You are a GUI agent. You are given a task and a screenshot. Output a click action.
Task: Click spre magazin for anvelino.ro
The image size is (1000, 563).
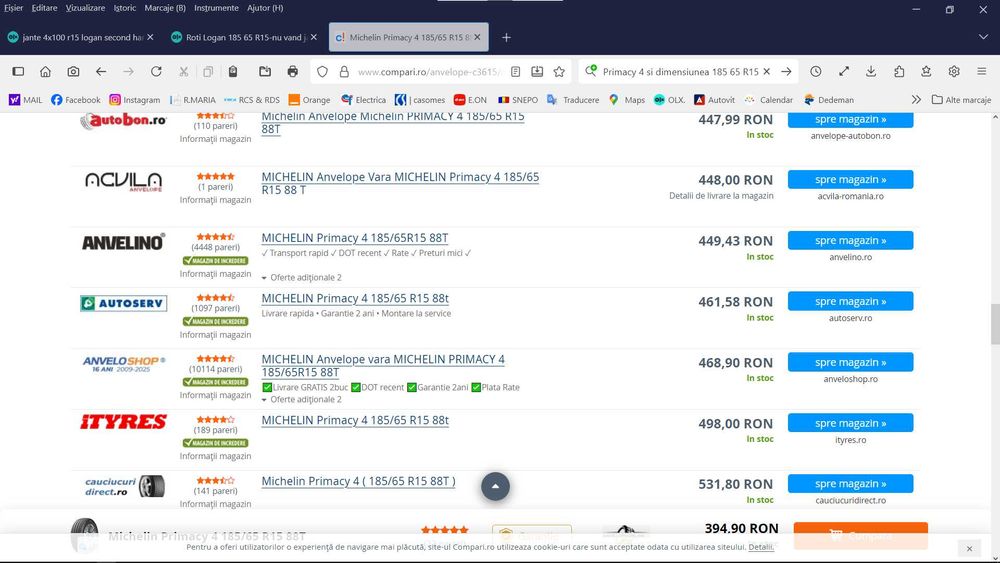click(x=850, y=240)
